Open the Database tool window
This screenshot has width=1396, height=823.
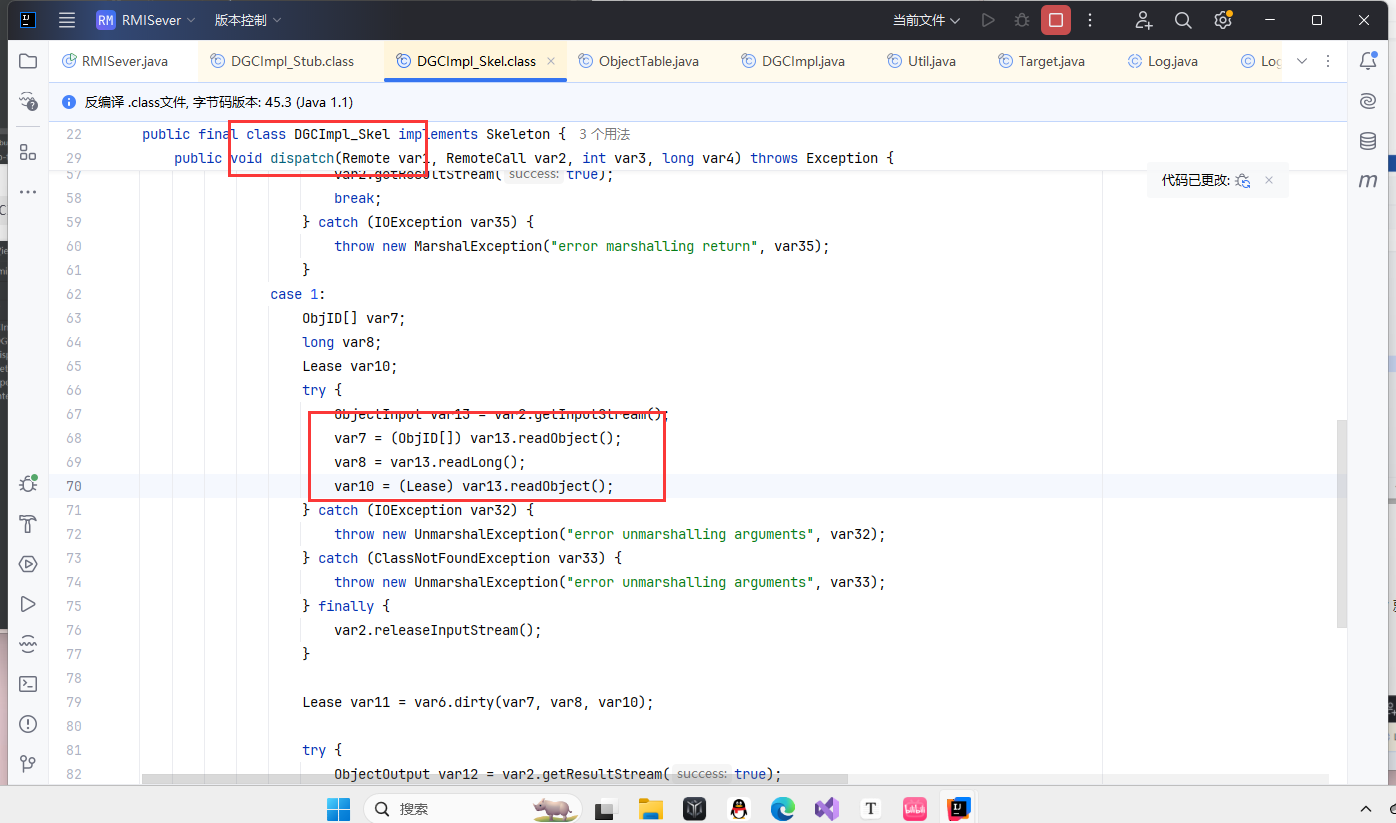tap(1368, 141)
